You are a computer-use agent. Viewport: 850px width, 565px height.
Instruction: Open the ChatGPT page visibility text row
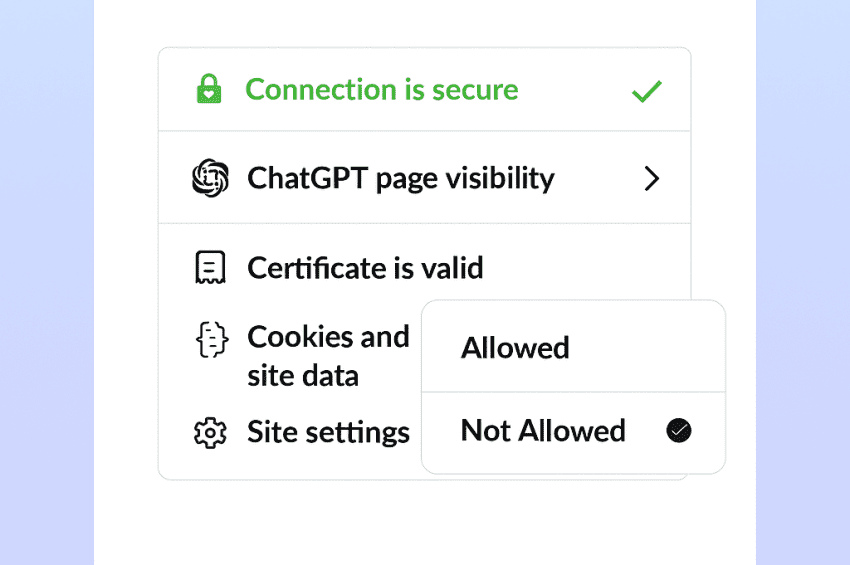400,179
